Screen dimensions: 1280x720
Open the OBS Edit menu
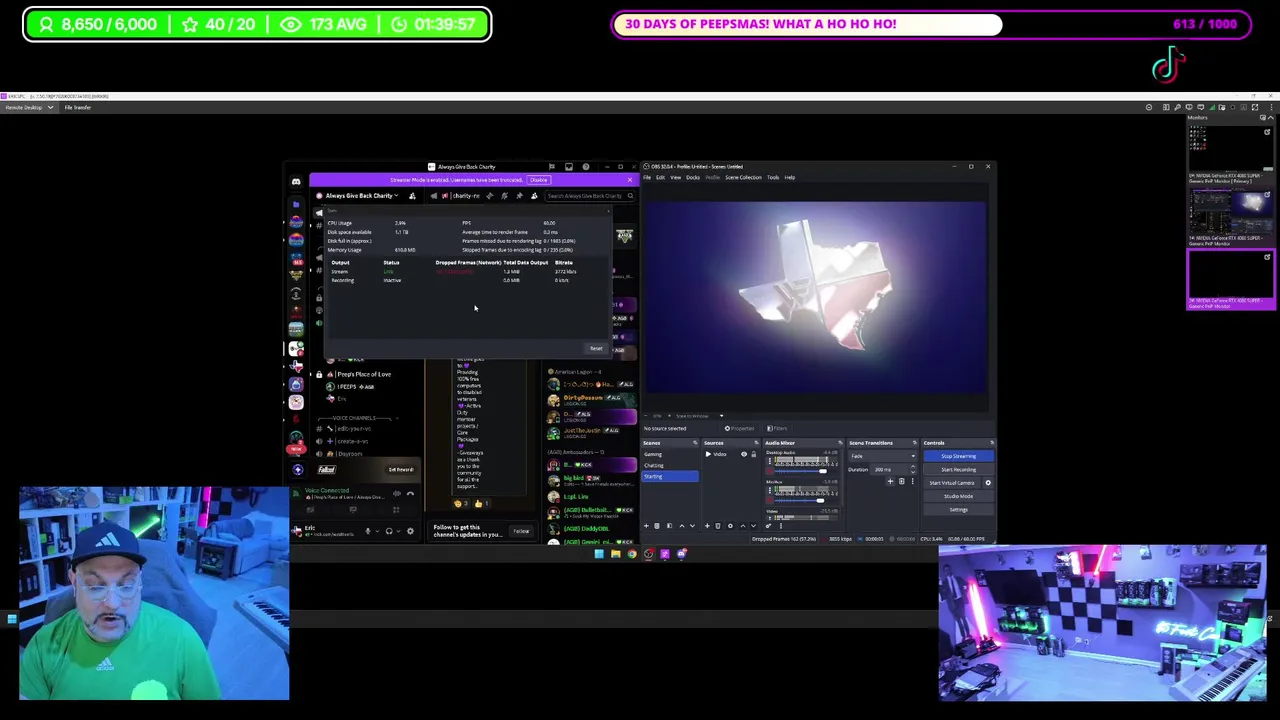660,177
